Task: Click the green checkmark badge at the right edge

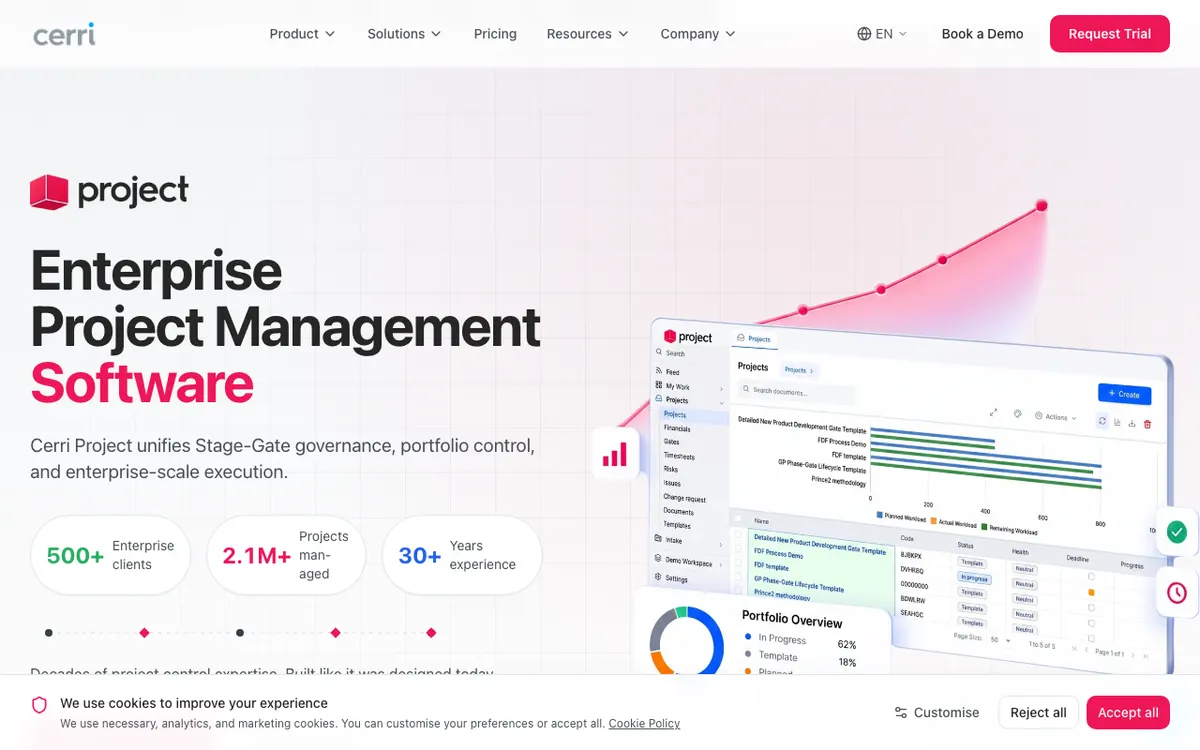Action: click(1177, 532)
